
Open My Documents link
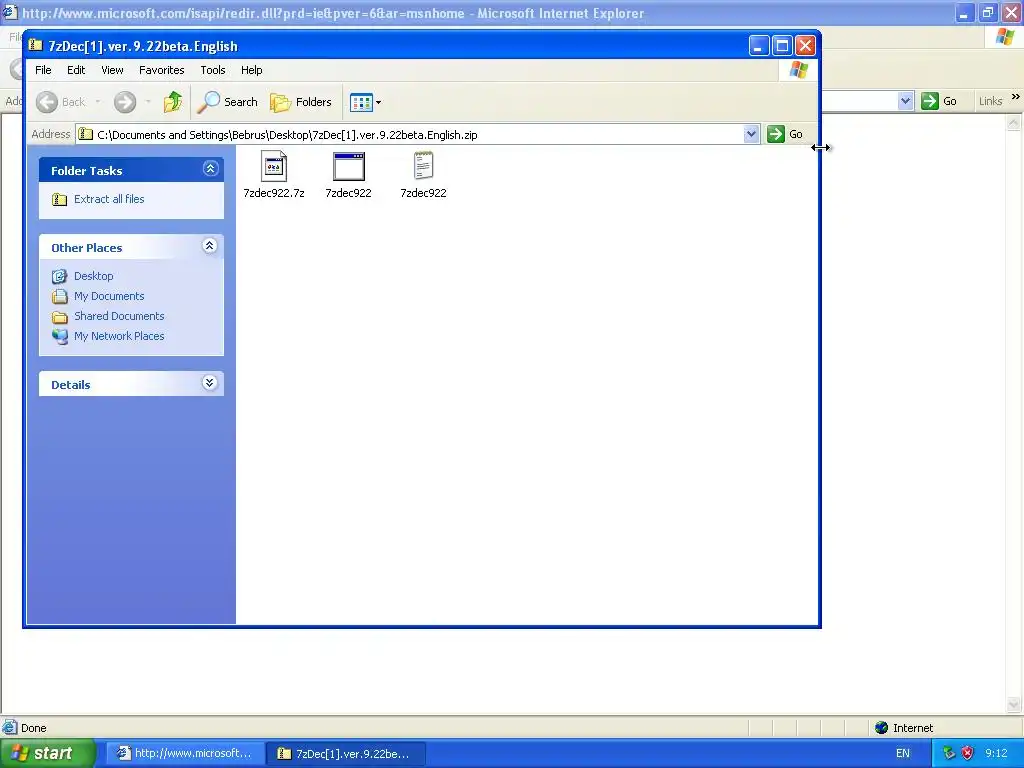pyautogui.click(x=109, y=296)
